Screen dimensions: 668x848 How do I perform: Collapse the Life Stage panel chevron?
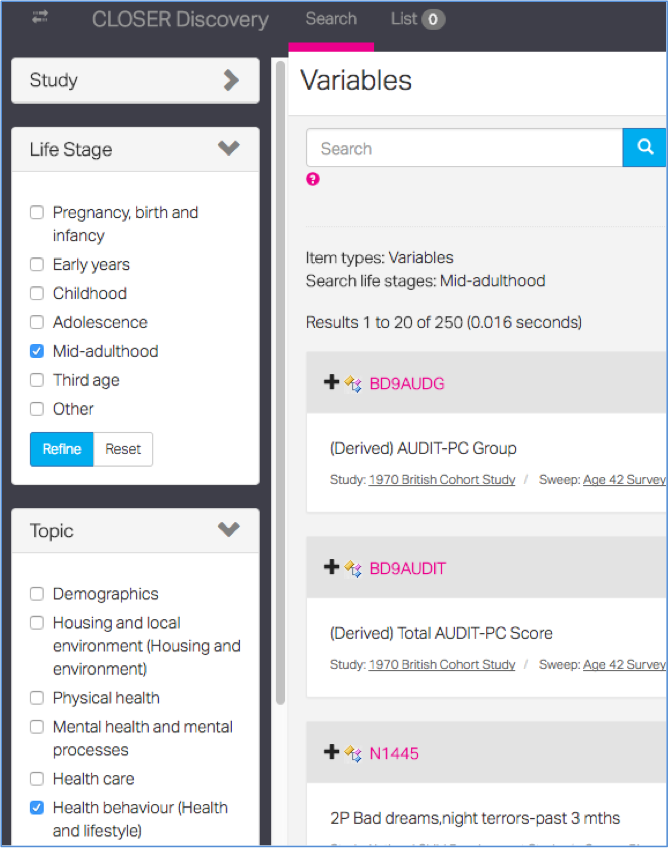point(229,148)
